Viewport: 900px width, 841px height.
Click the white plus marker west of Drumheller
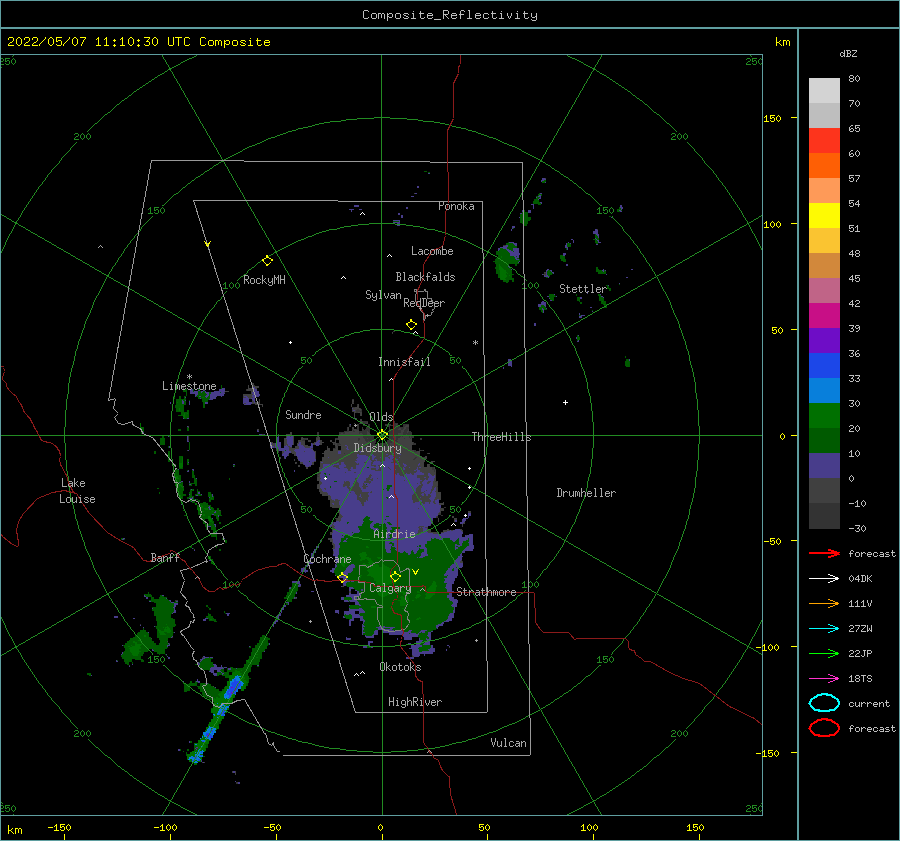[565, 402]
